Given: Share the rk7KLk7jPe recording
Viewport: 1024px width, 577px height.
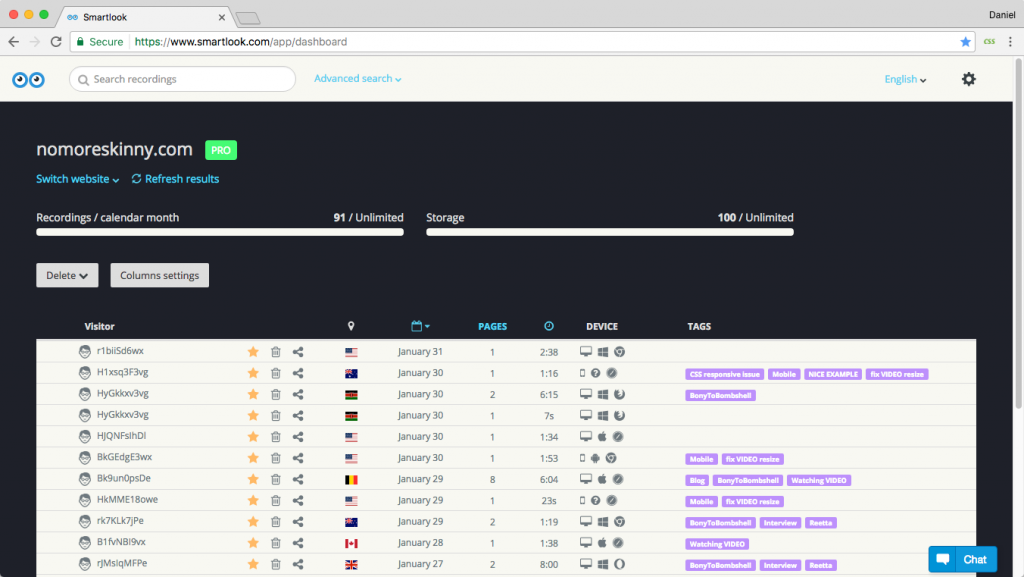Looking at the screenshot, I should tap(298, 522).
